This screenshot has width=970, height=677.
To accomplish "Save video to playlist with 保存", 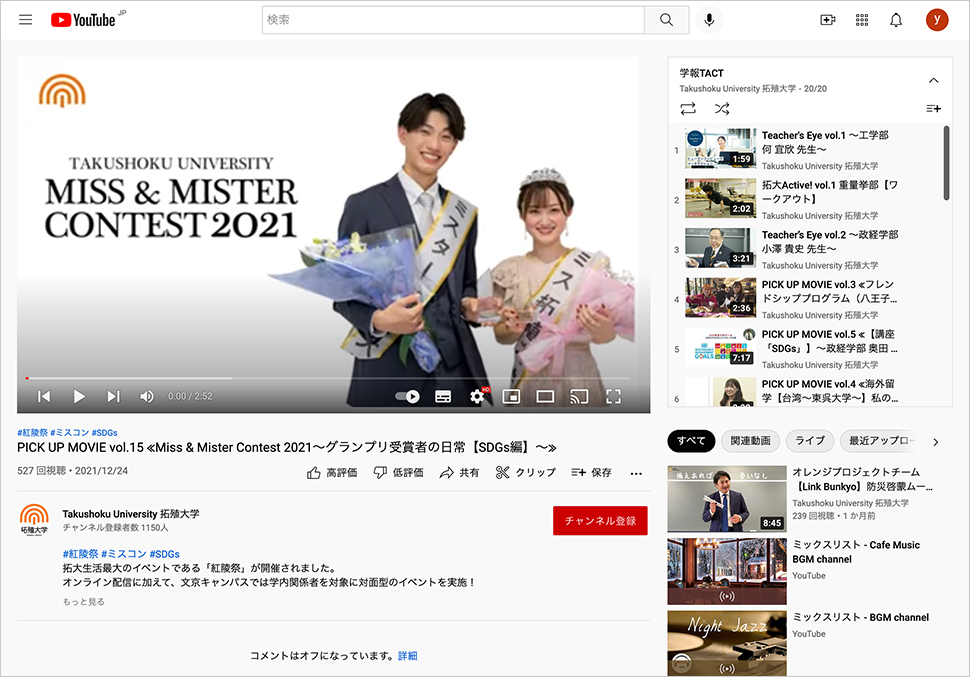I will (591, 473).
